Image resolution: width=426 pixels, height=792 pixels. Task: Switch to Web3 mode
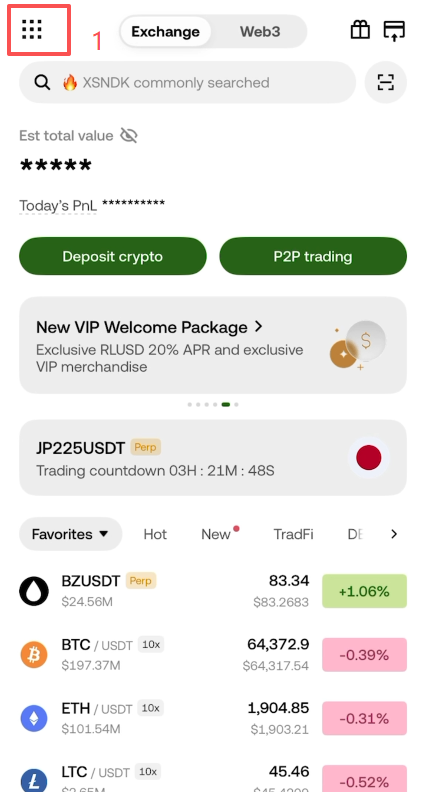click(260, 31)
